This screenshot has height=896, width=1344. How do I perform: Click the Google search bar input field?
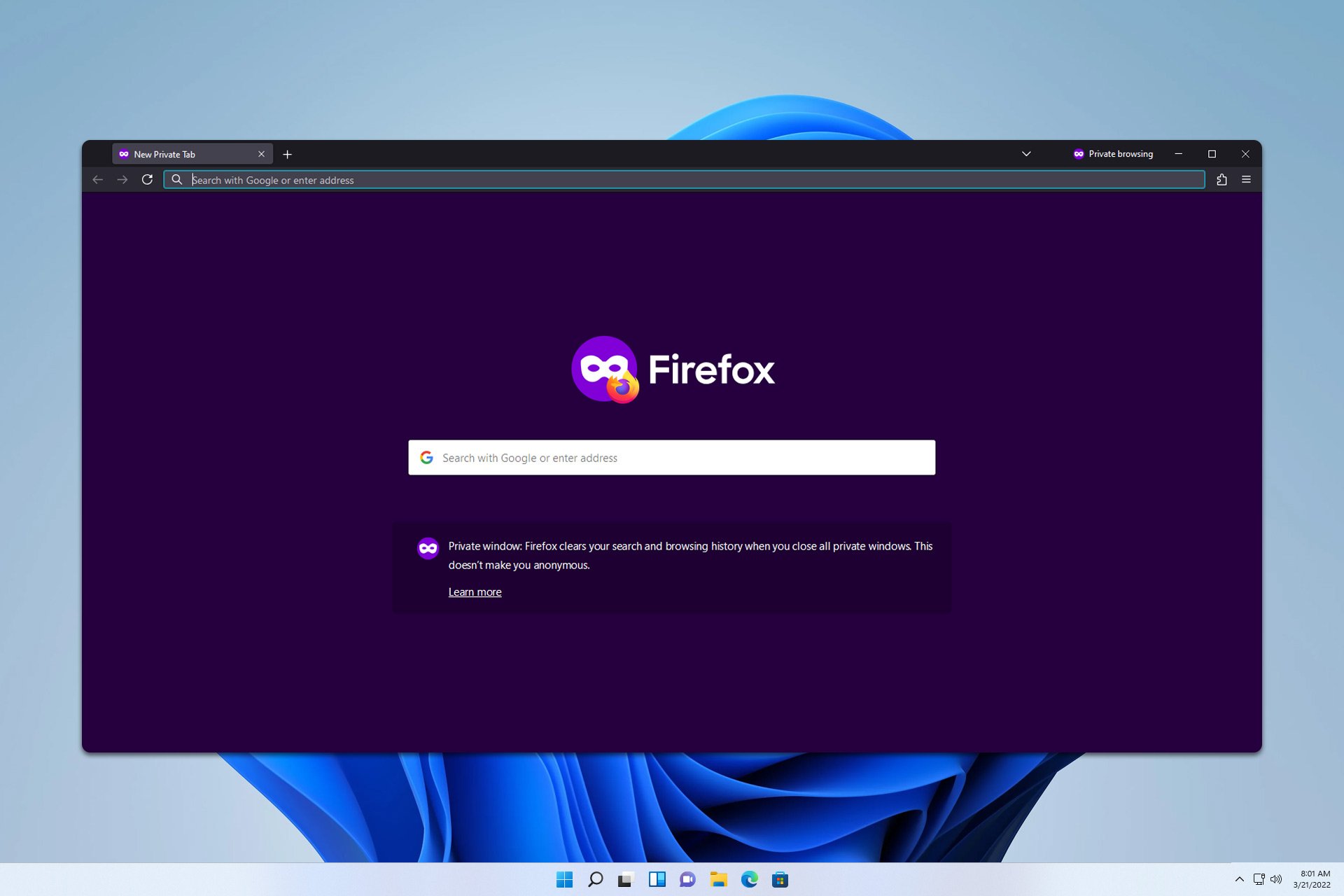[671, 457]
